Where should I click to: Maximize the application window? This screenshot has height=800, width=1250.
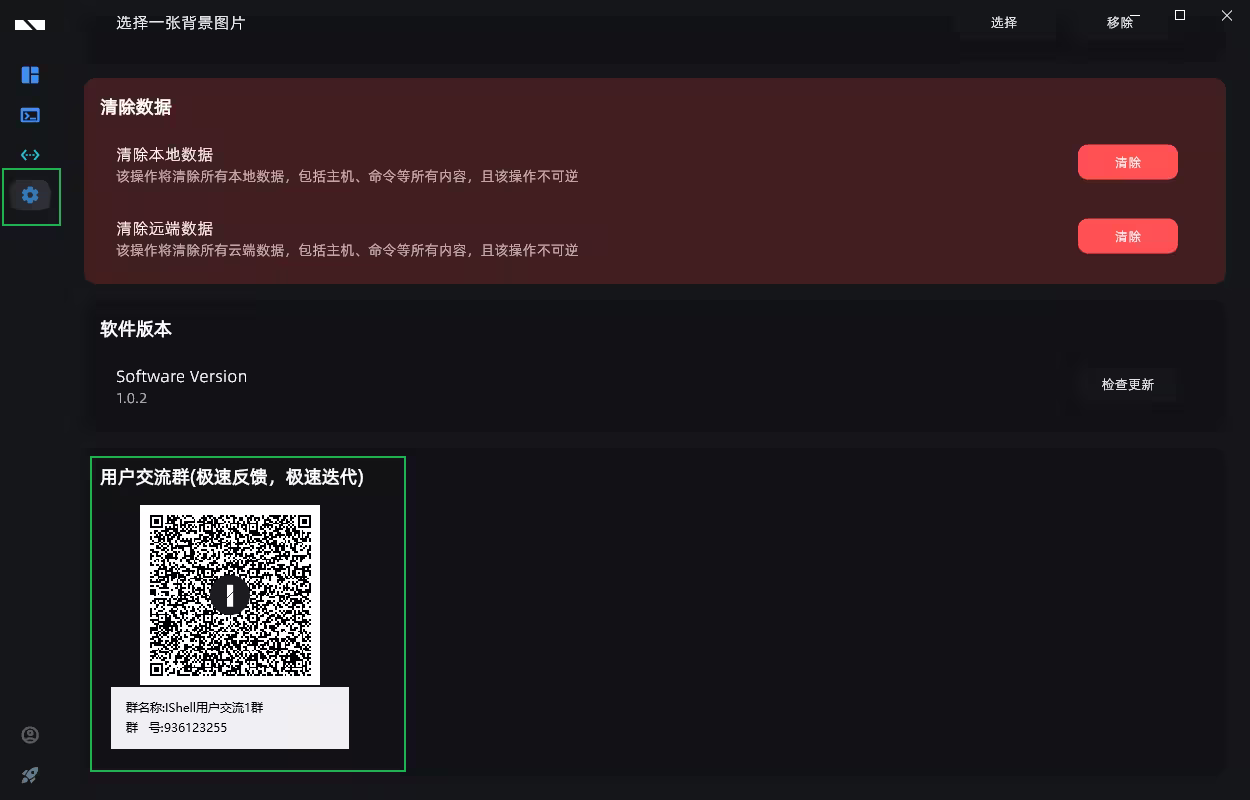pyautogui.click(x=1180, y=15)
